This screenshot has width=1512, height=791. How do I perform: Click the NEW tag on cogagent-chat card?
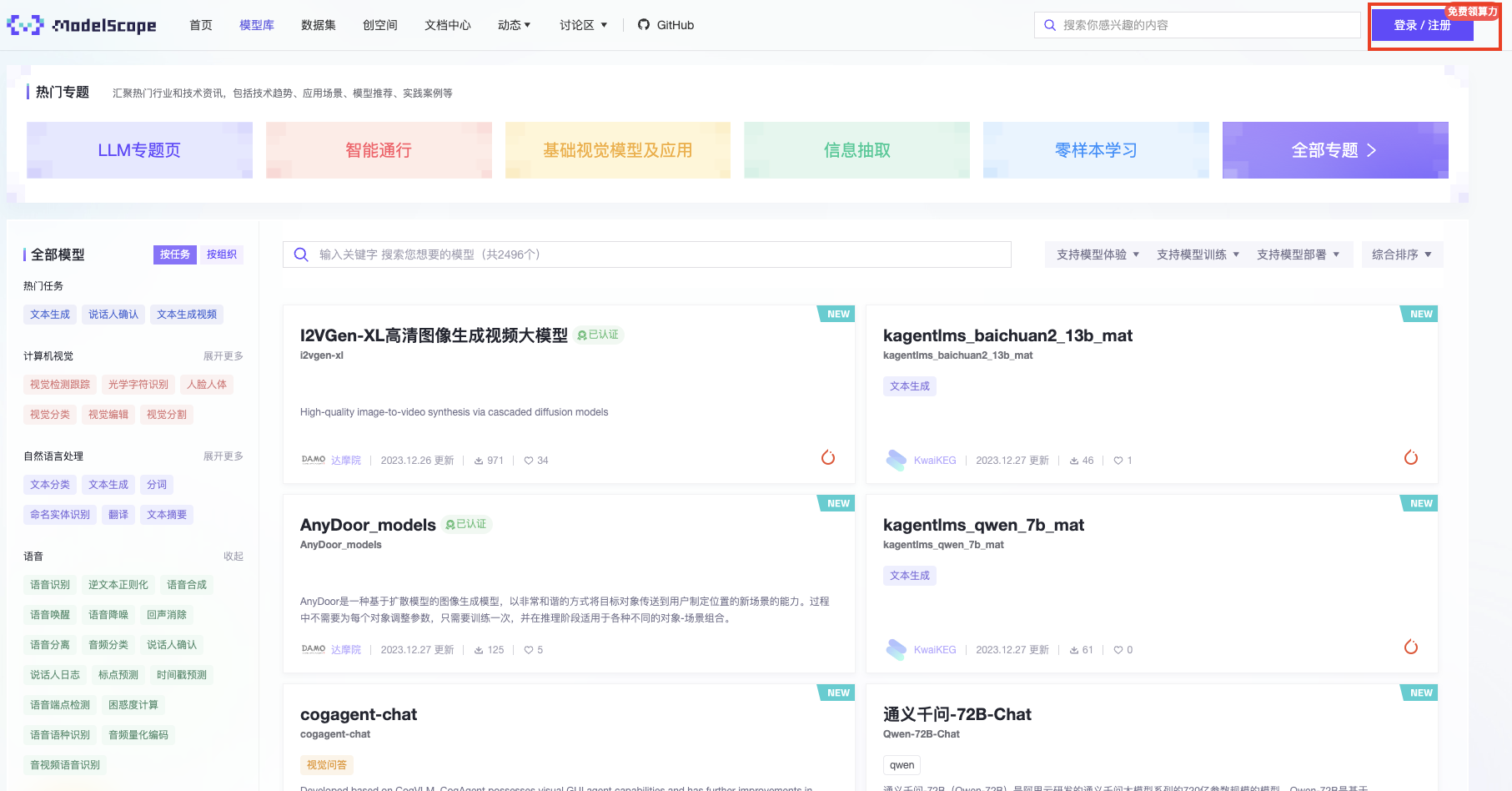[837, 693]
